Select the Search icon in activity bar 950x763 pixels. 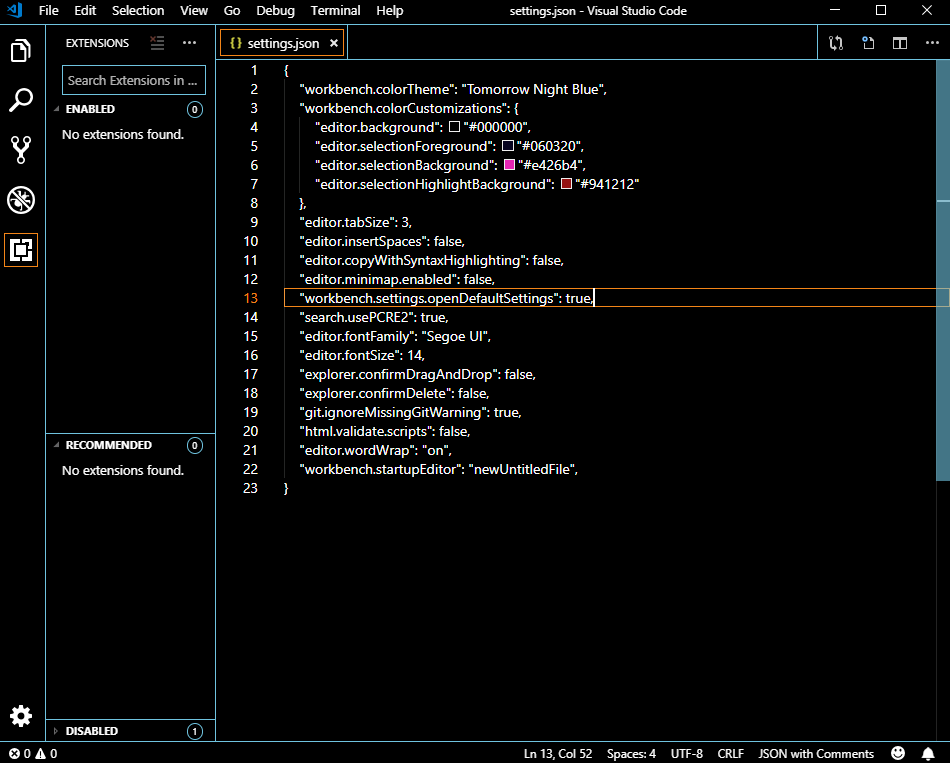pyautogui.click(x=21, y=100)
